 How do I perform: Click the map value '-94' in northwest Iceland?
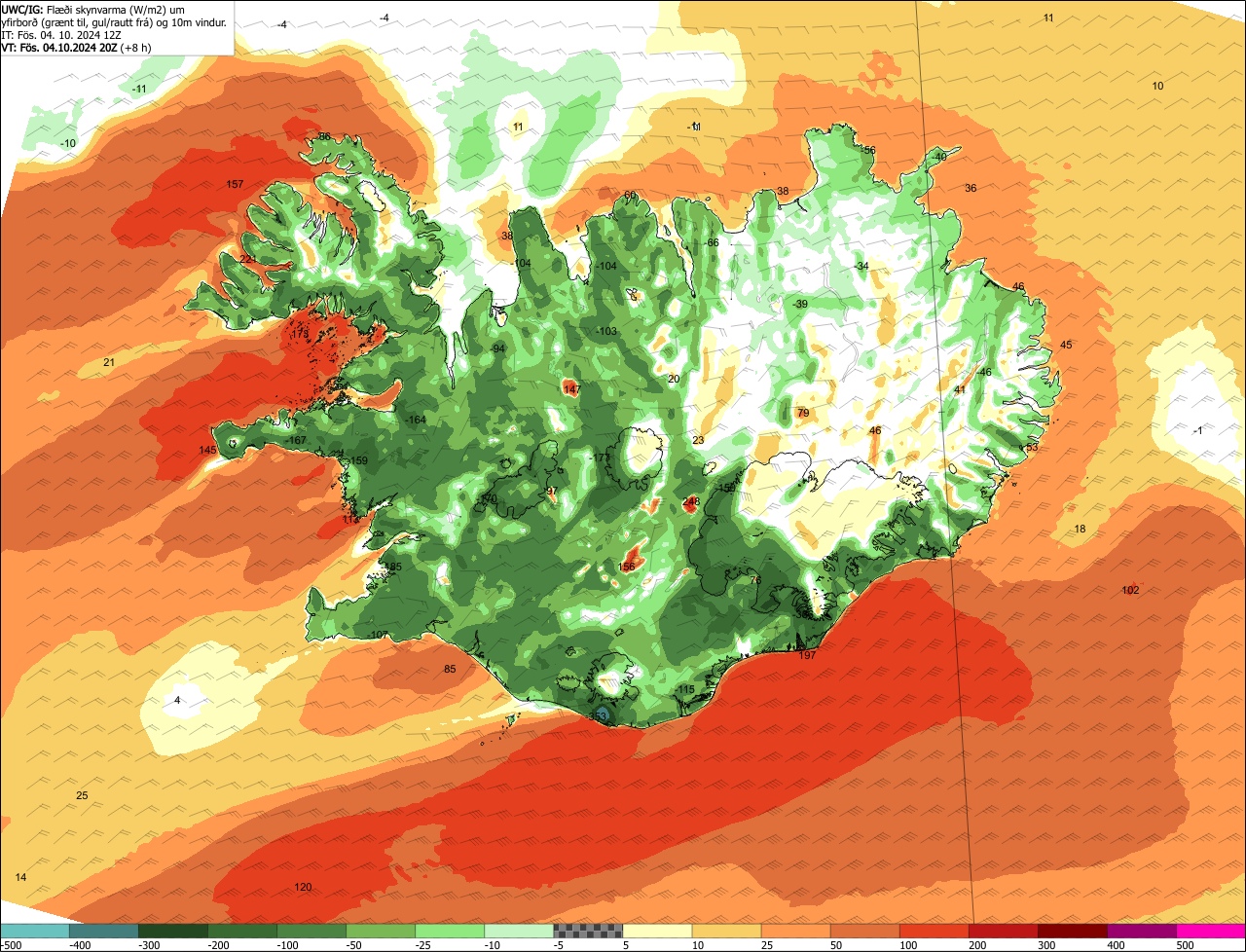pyautogui.click(x=497, y=348)
